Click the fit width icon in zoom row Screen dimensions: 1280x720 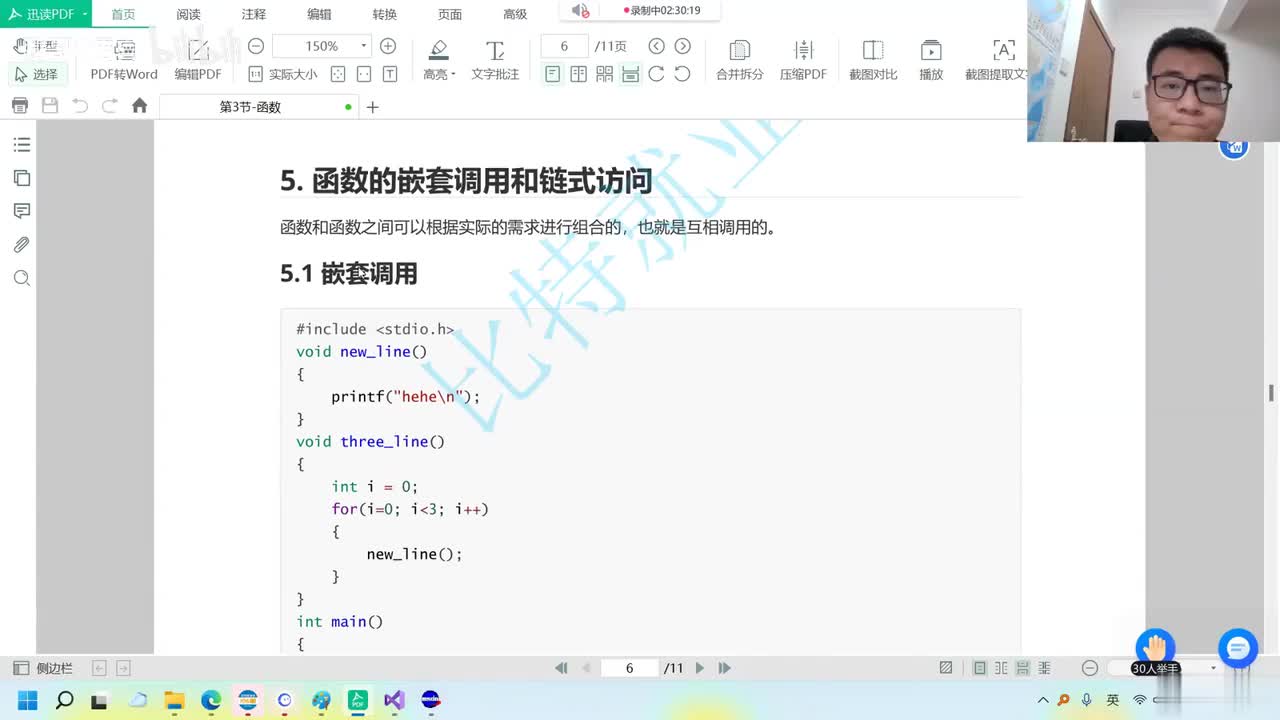click(x=364, y=74)
